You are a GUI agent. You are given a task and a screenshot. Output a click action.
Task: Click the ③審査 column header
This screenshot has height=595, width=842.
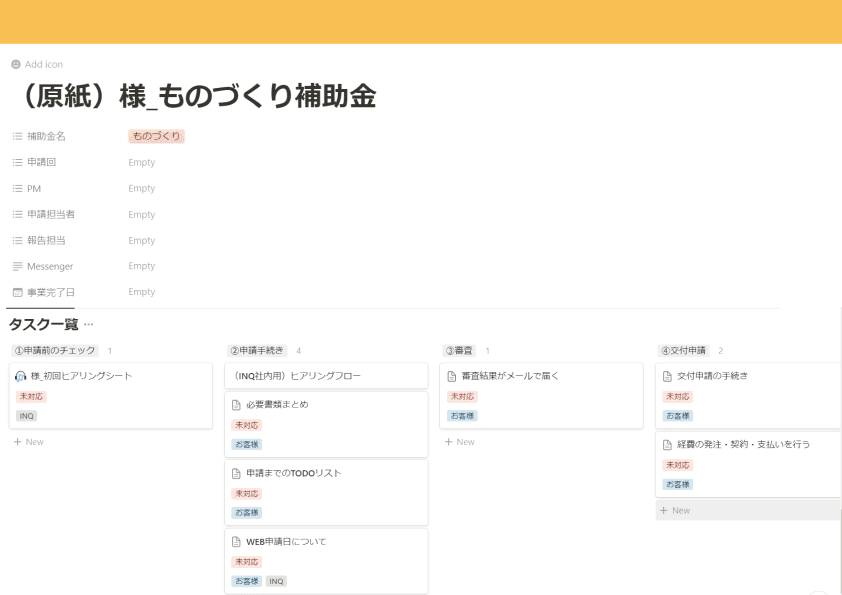tap(459, 351)
